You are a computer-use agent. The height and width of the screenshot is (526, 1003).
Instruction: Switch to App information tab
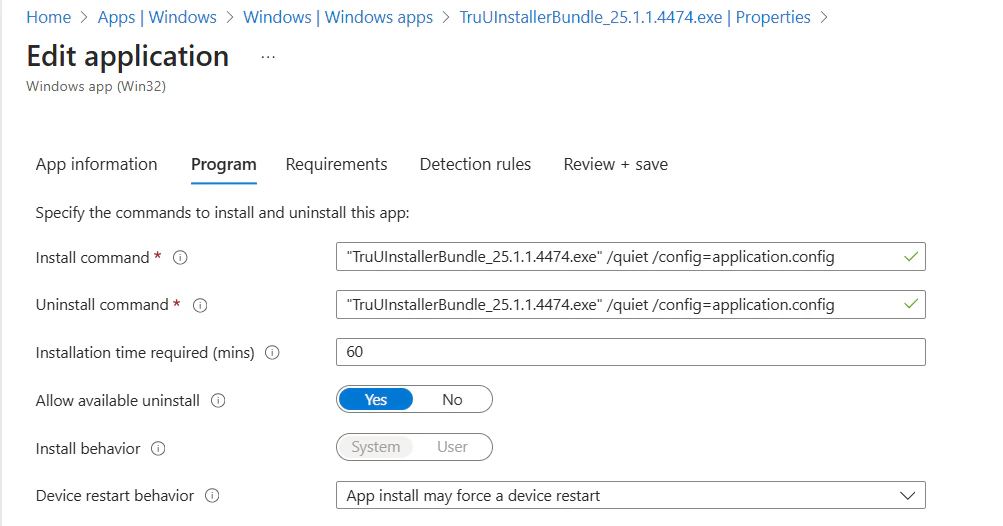click(x=97, y=164)
